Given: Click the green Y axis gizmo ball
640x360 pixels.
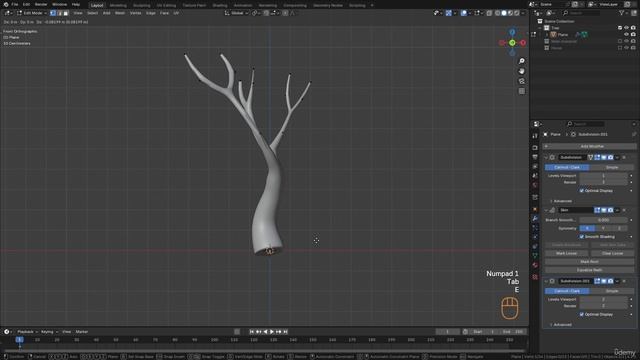Looking at the screenshot, I should click(512, 42).
